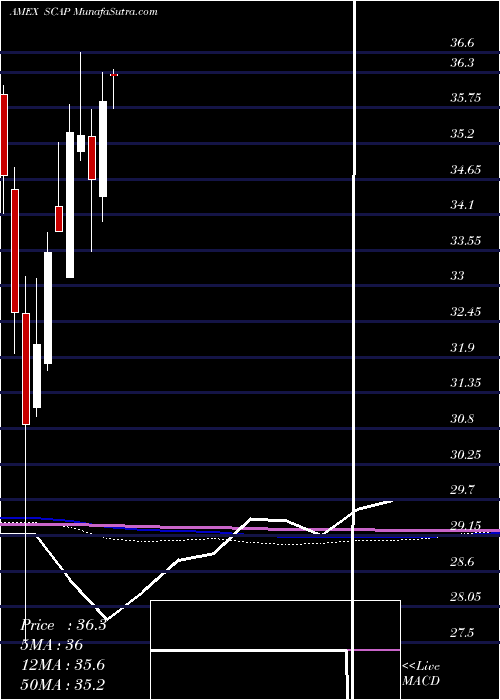The height and width of the screenshot is (700, 500).
Task: Click the 30.8 price axis label
Action: click(462, 419)
